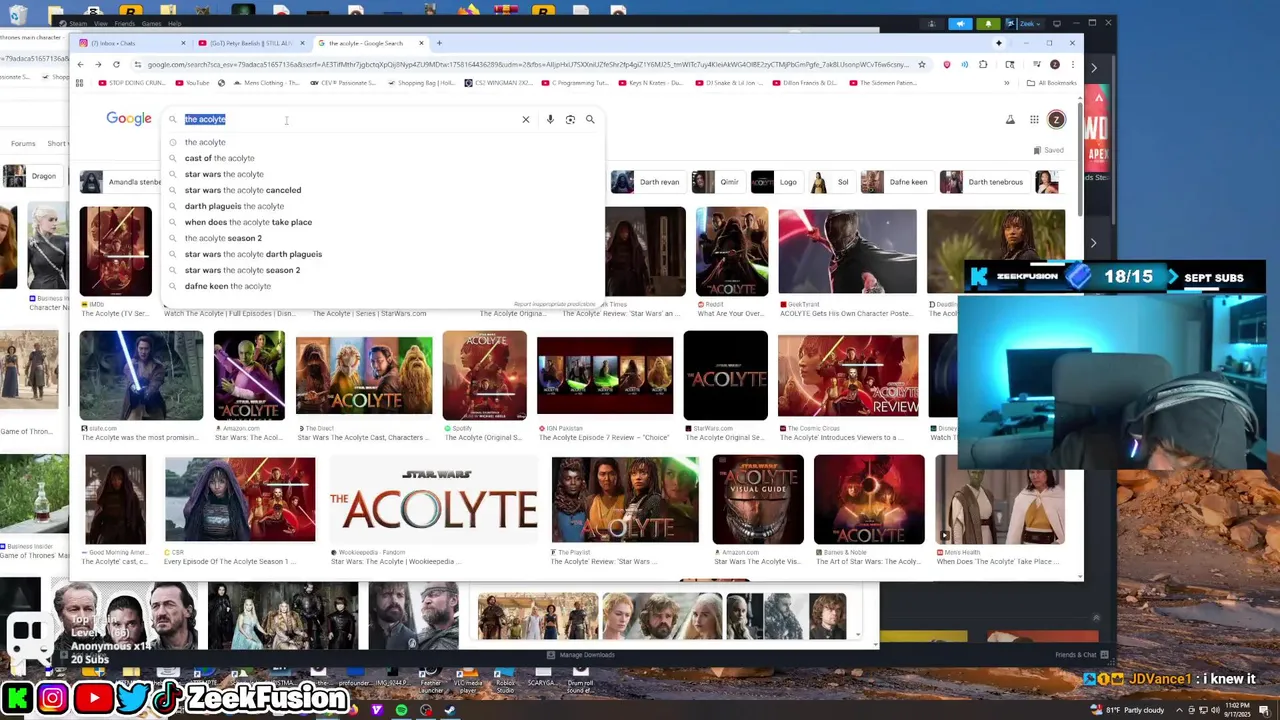Viewport: 1280px width, 720px height.
Task: Open 'The Acolyte Visual Guide' Amazon thumbnail
Action: 757,499
